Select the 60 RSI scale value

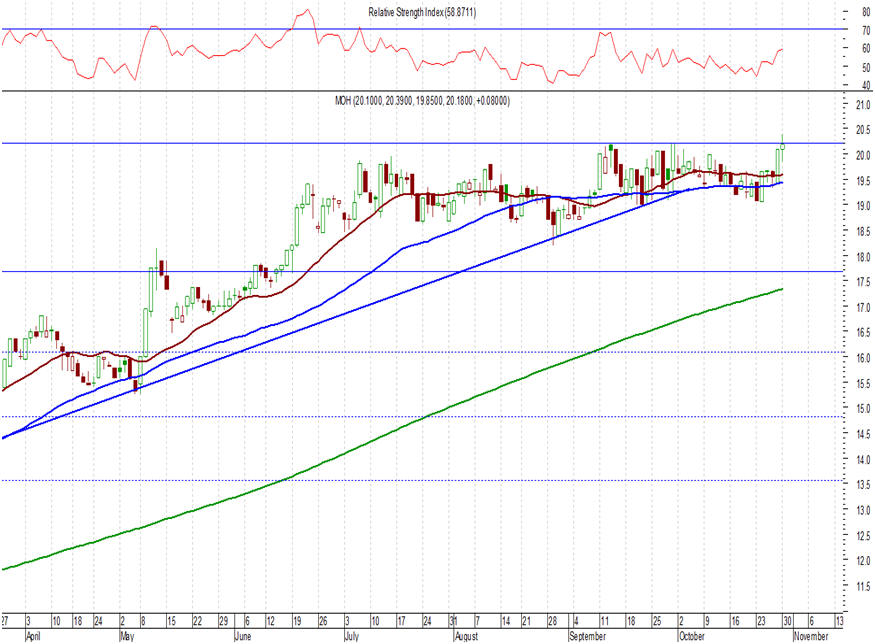point(866,49)
